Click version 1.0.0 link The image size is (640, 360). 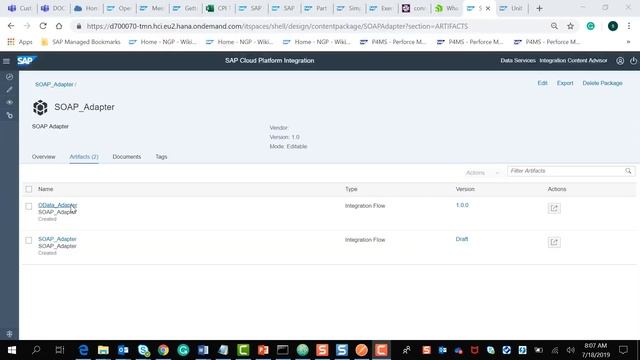tap(462, 205)
